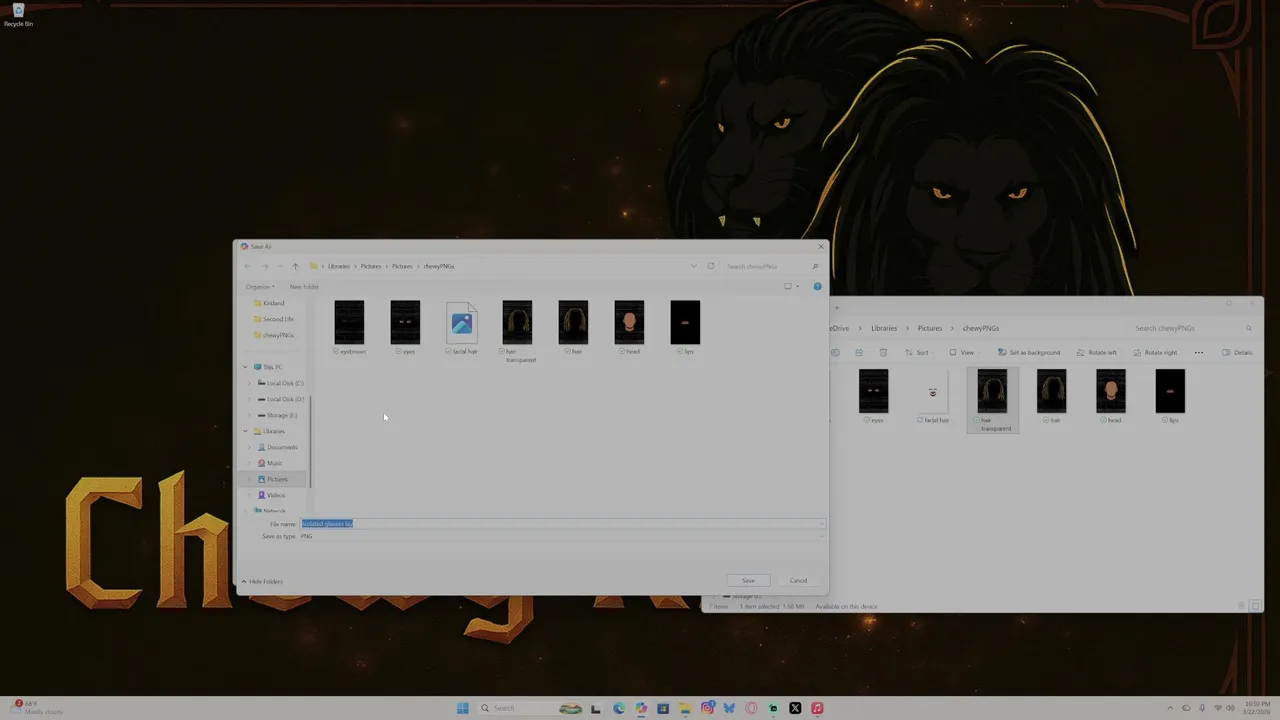The width and height of the screenshot is (1280, 720).
Task: Click the Save As search magnifier icon
Action: point(815,266)
